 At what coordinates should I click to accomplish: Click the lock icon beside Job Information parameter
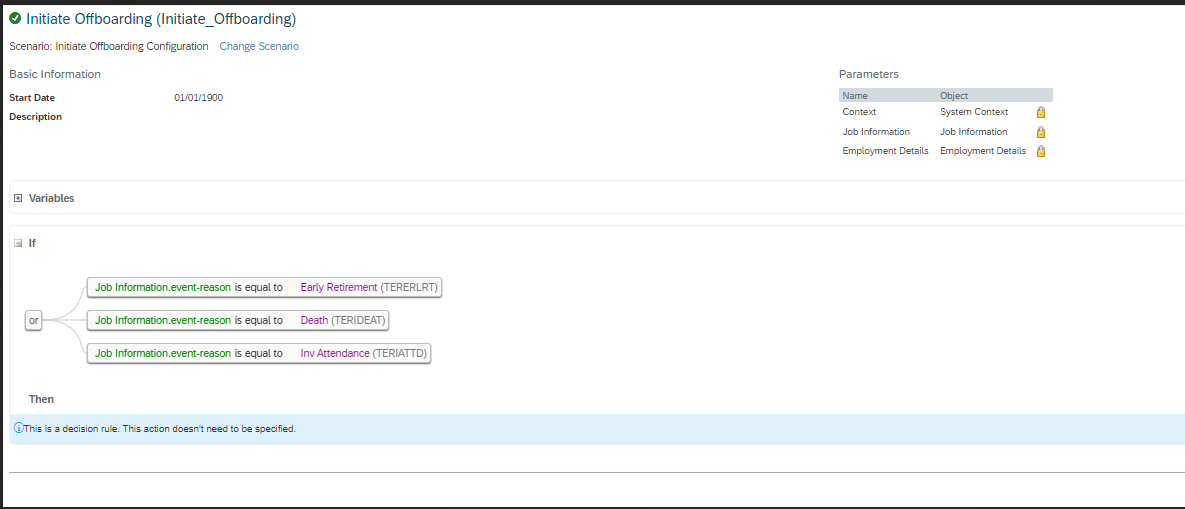pyautogui.click(x=1041, y=132)
